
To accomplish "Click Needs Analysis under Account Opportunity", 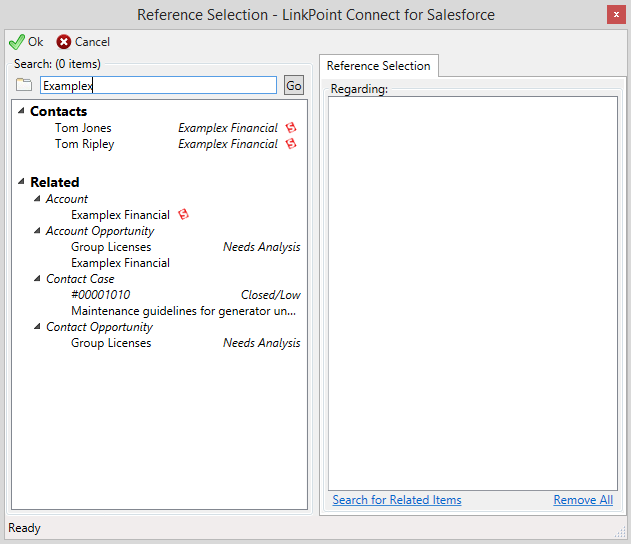I will pos(262,247).
